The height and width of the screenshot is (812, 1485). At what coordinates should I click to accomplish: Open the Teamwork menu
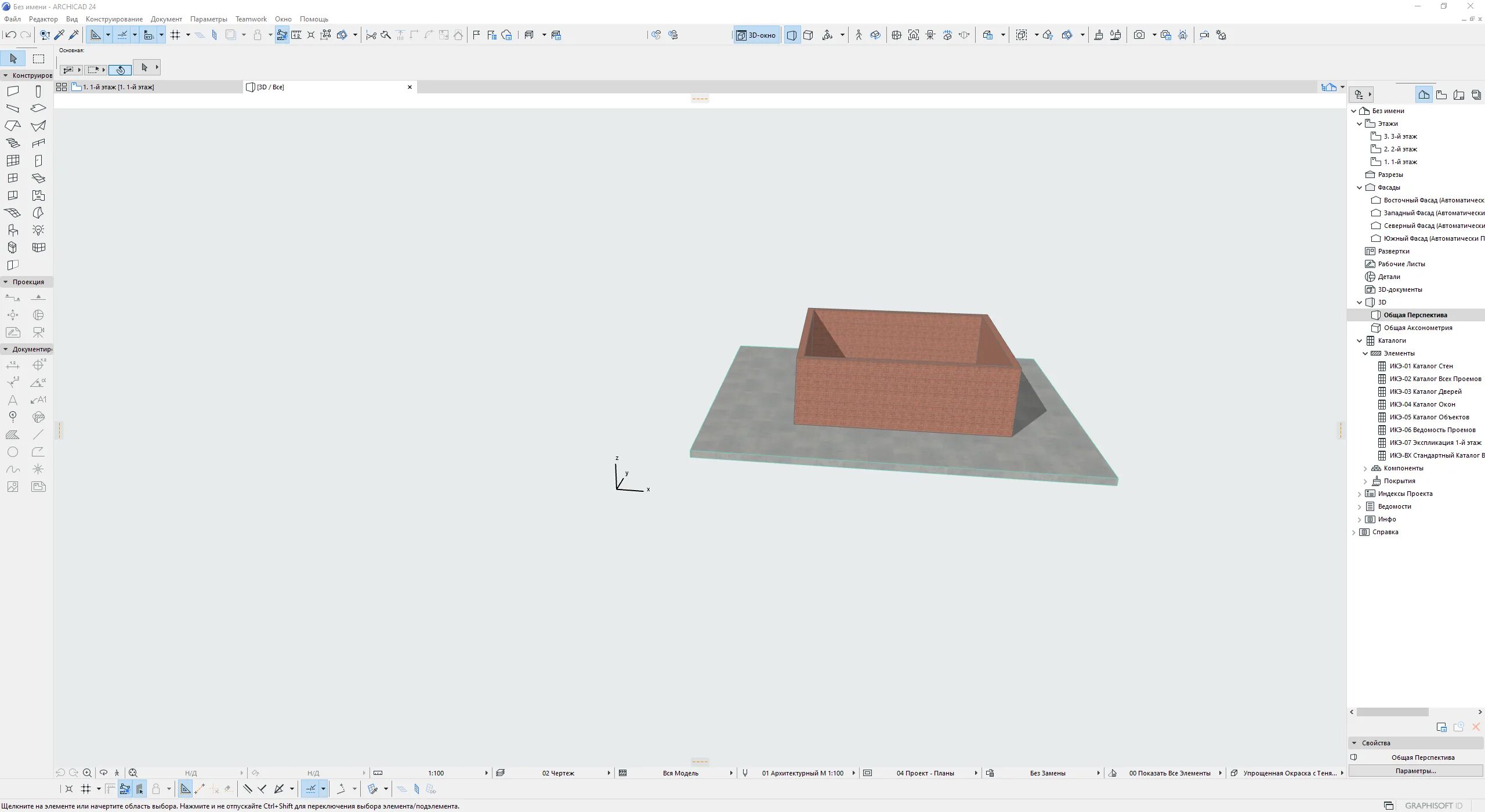coord(251,19)
